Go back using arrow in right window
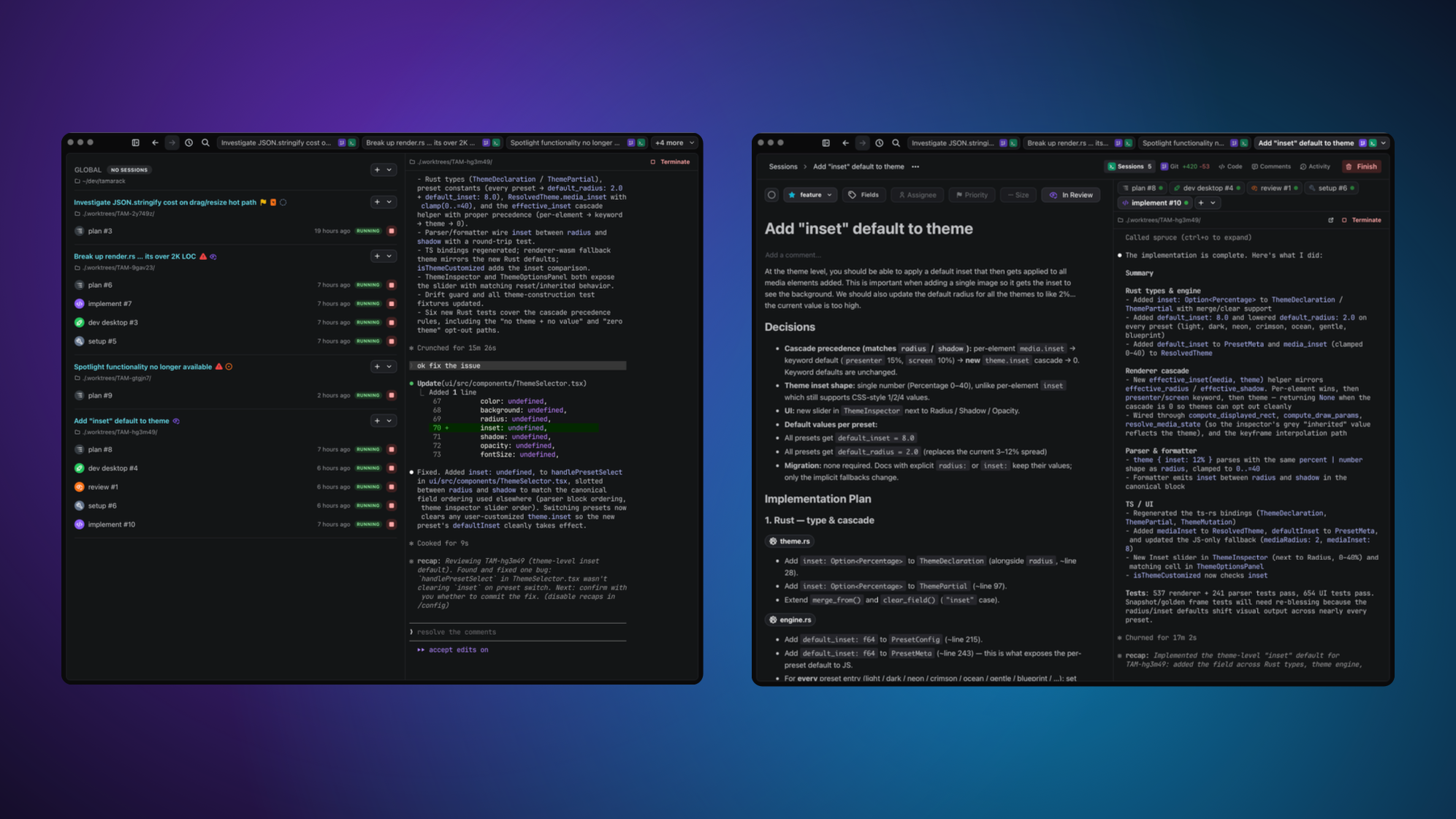Image resolution: width=1456 pixels, height=819 pixels. pyautogui.click(x=845, y=143)
